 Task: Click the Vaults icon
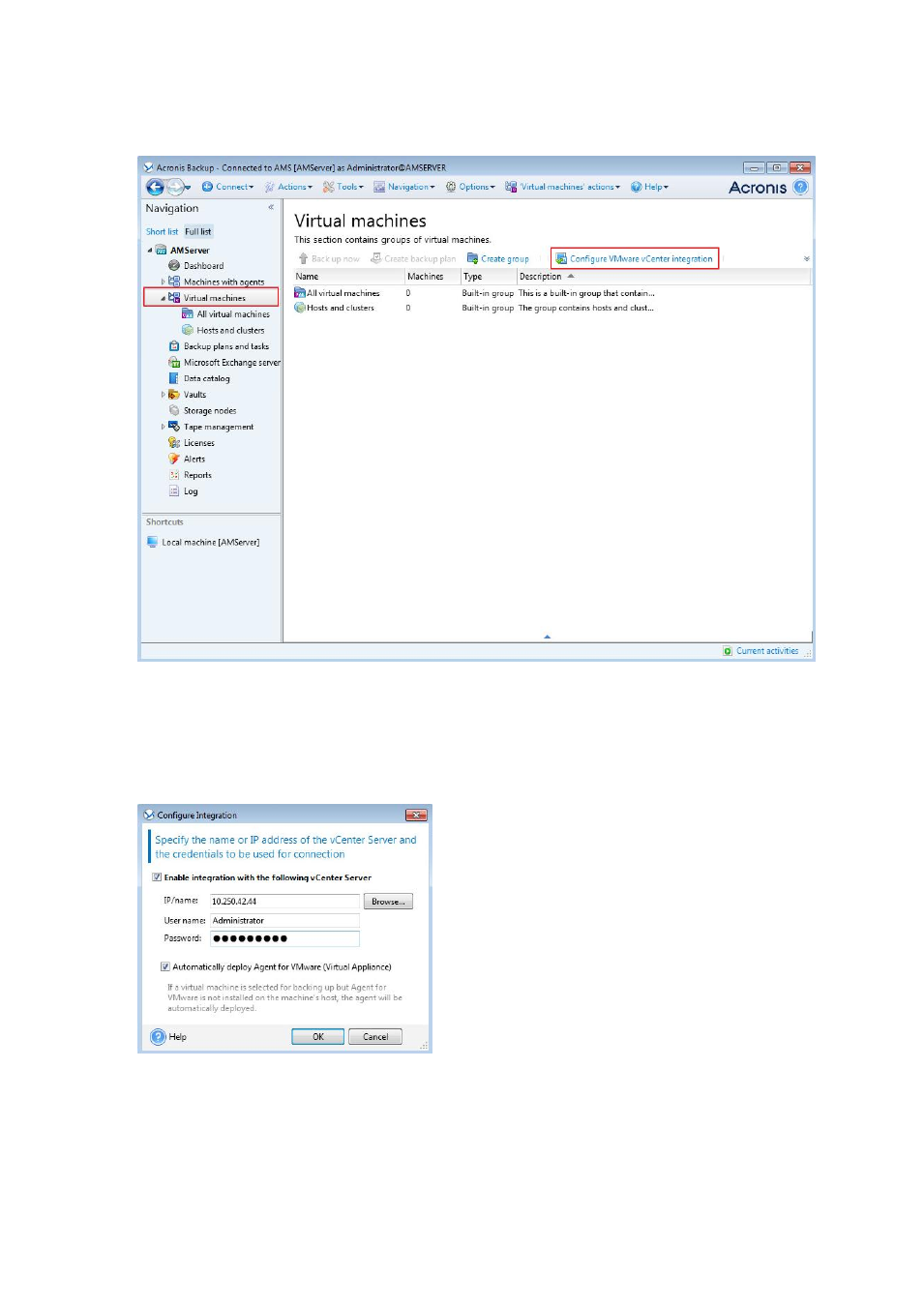pos(174,395)
